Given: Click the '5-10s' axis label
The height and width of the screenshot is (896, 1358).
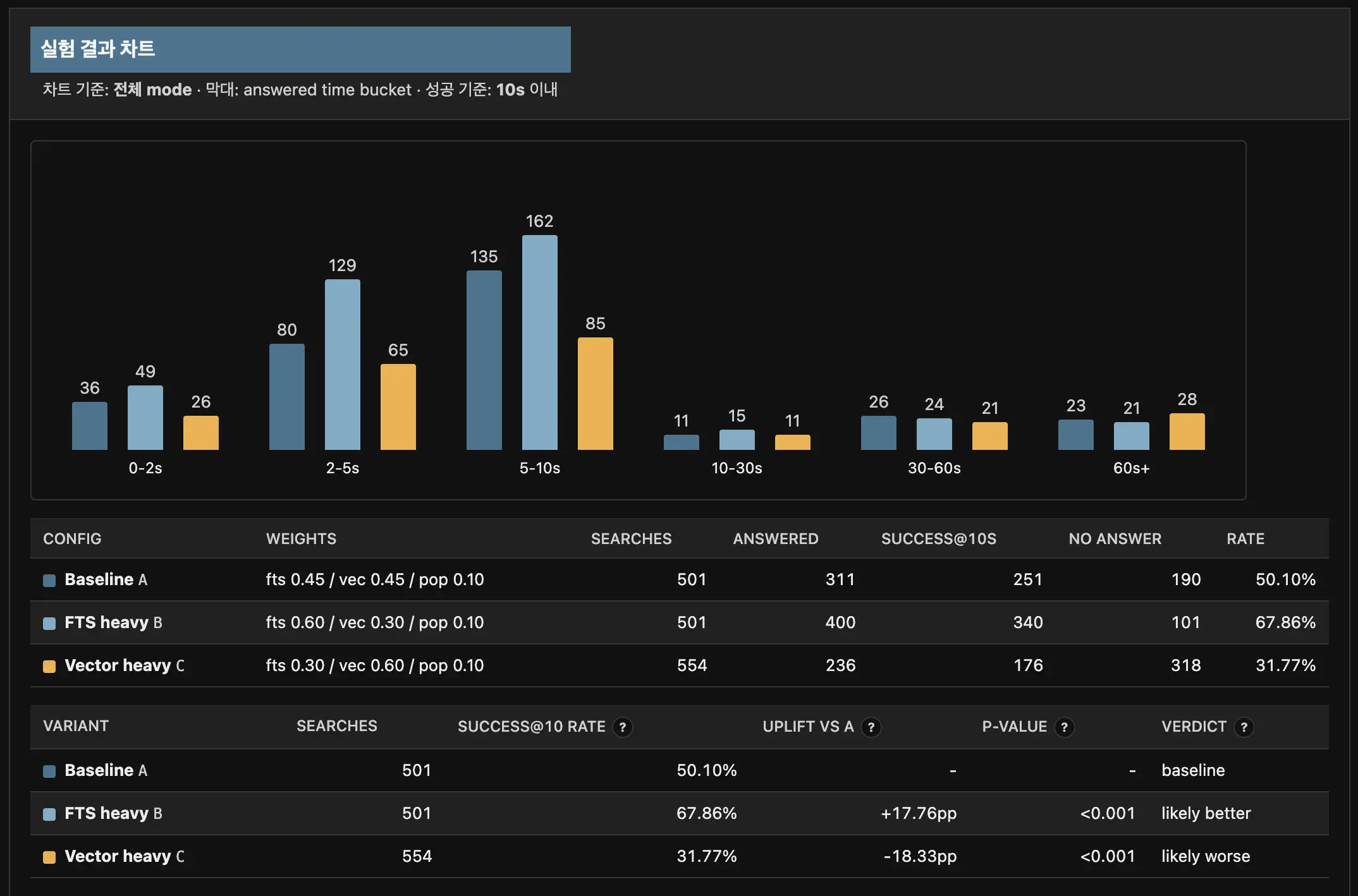Looking at the screenshot, I should (540, 468).
